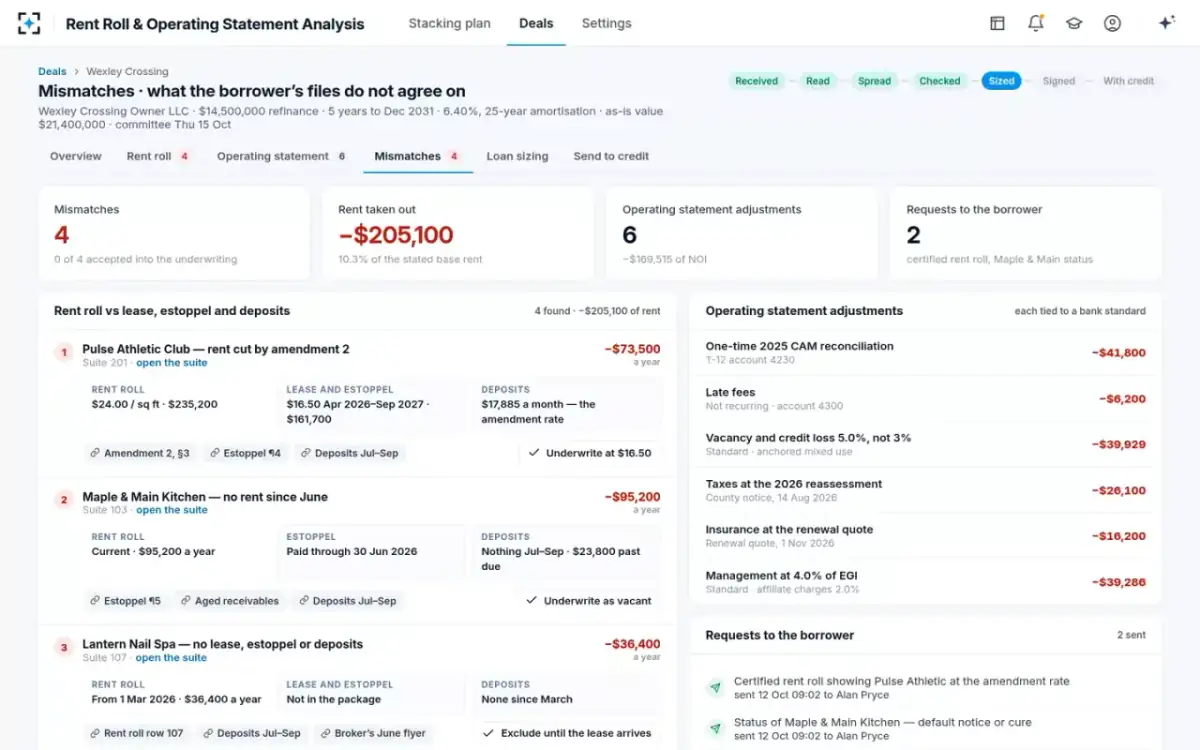
Task: Click the Maple & Main Kitchen mismatch title
Action: click(x=205, y=497)
